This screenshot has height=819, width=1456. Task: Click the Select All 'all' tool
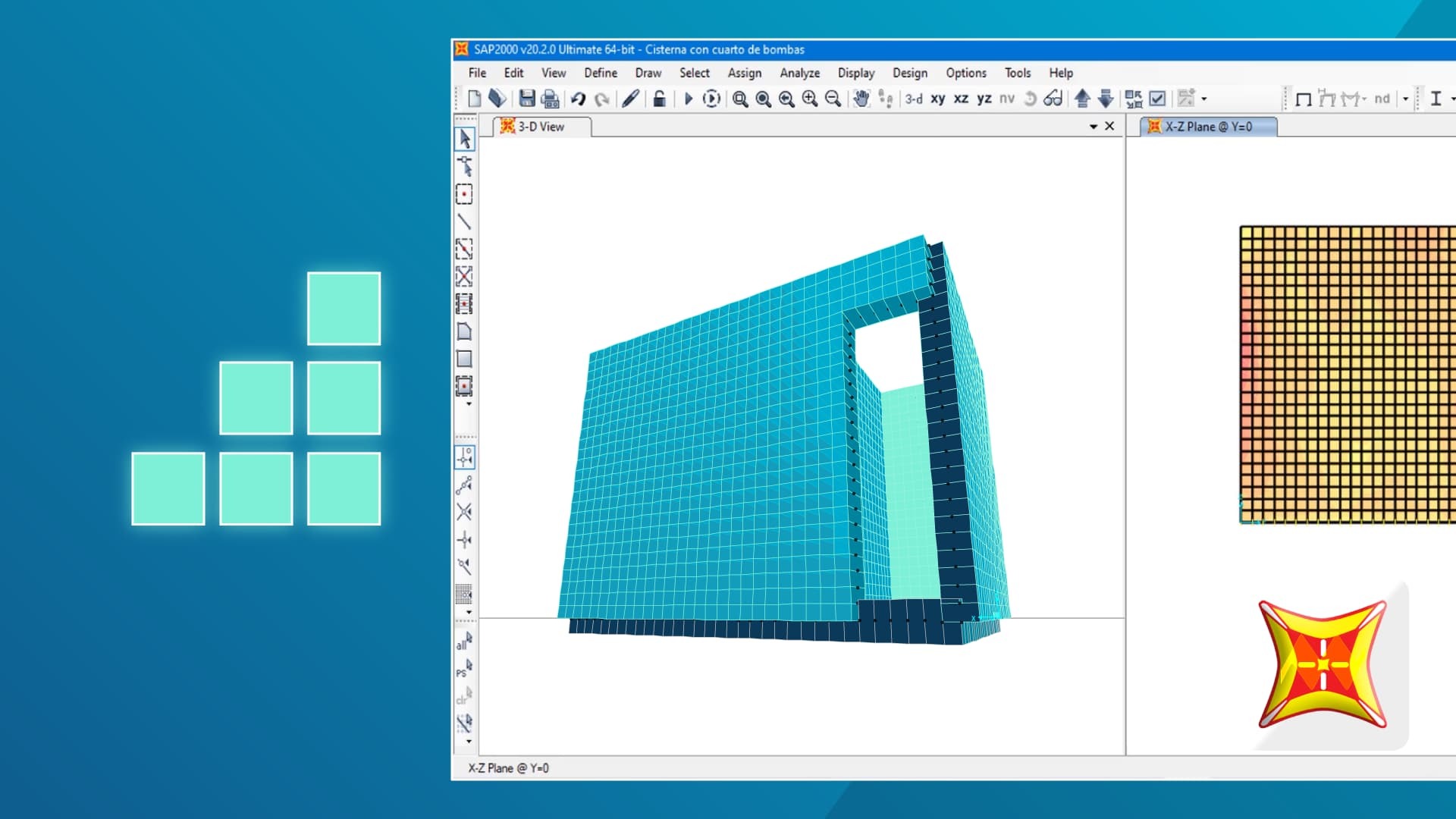(463, 642)
